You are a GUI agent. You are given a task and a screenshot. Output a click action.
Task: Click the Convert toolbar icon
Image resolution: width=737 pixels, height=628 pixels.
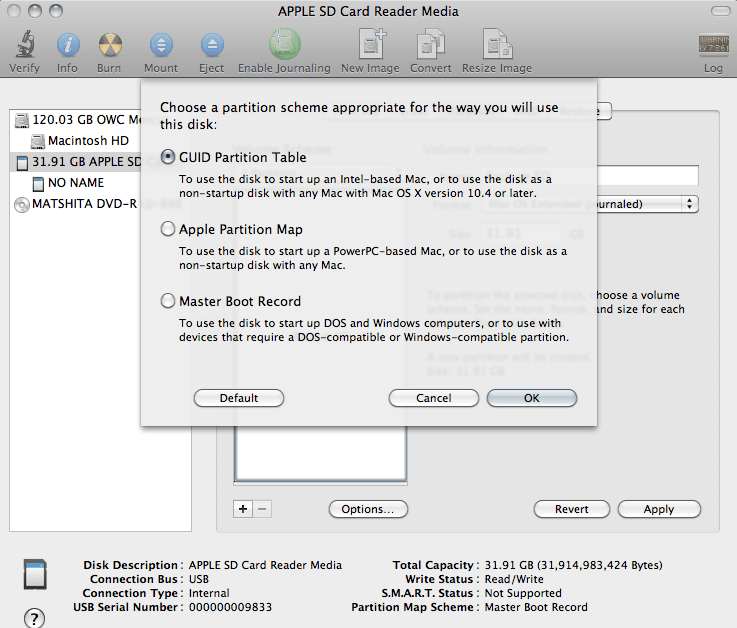click(431, 44)
